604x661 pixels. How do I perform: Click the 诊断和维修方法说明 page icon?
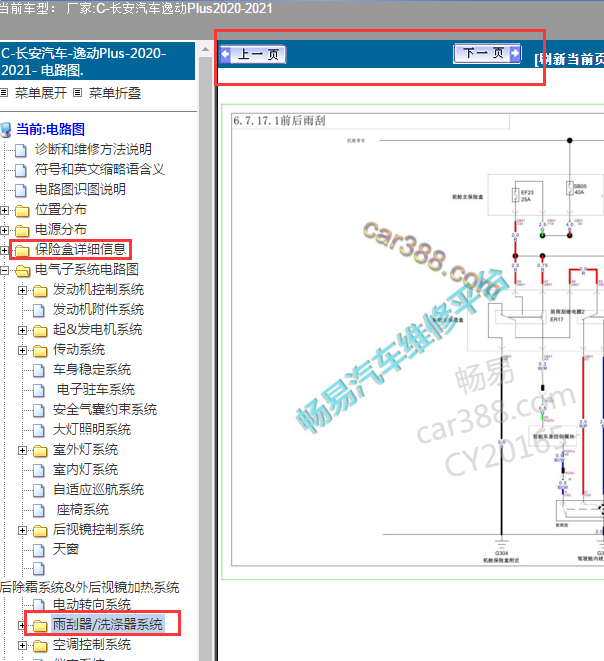tap(21, 150)
